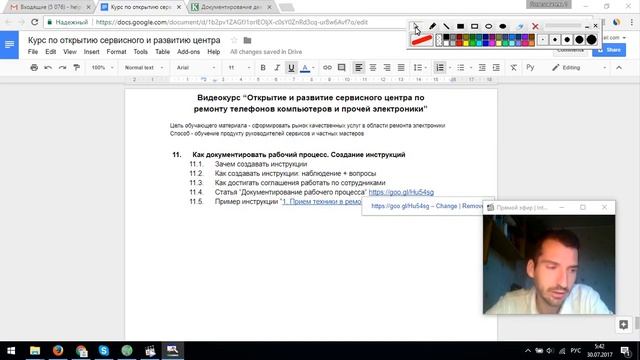640x360 pixels.
Task: Toggle Bold formatting
Action: (x=263, y=67)
